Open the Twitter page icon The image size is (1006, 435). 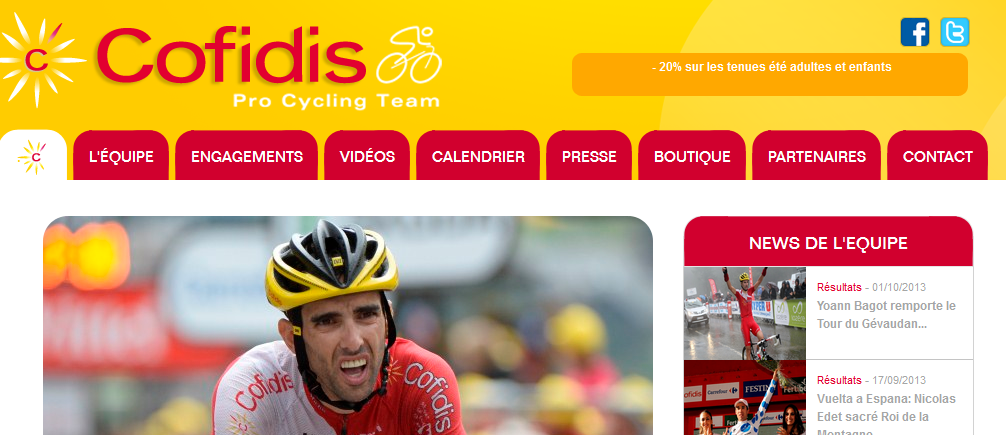(x=955, y=32)
